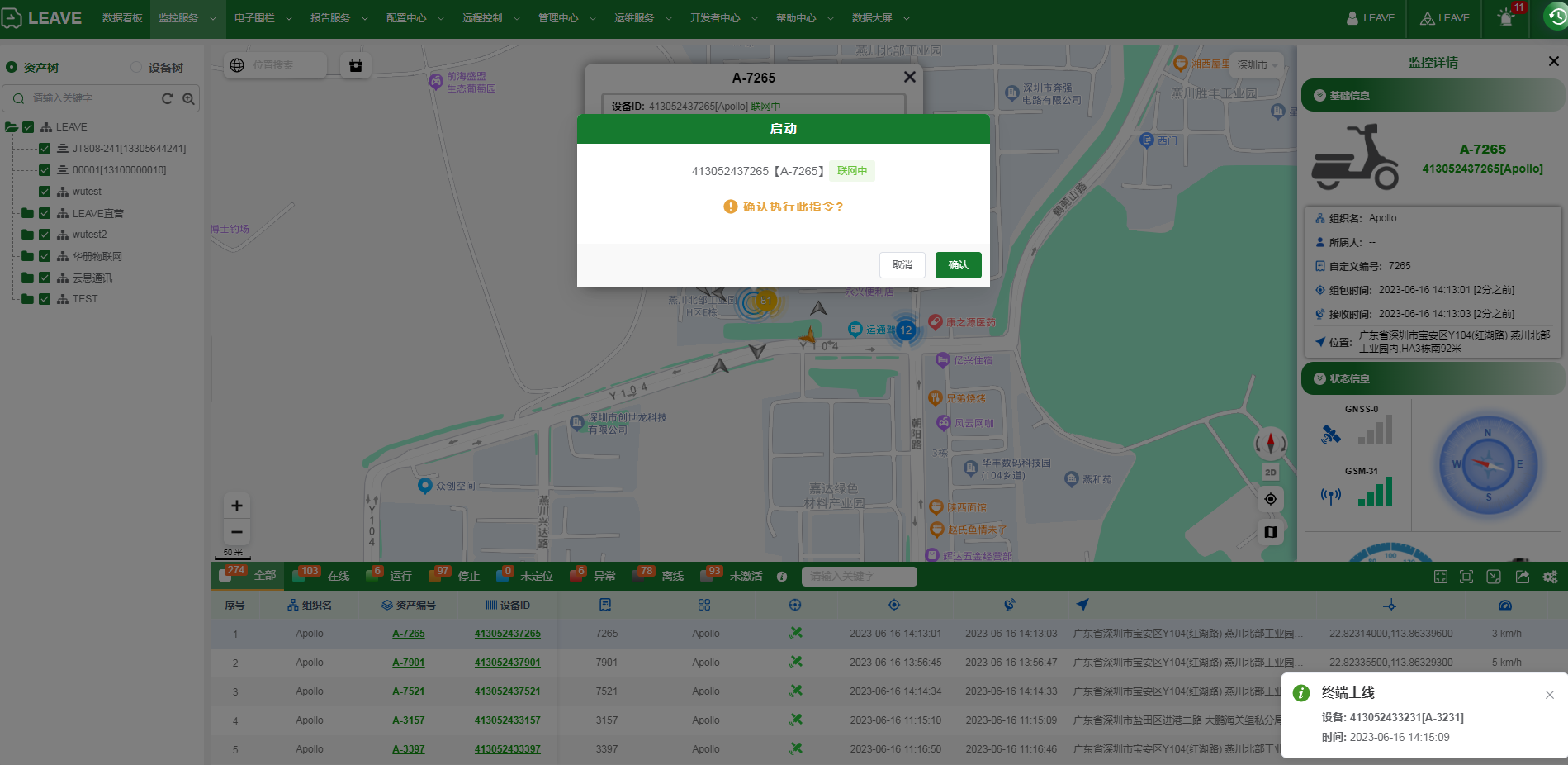
Task: Click the map locate target icon
Action: pos(1271,499)
